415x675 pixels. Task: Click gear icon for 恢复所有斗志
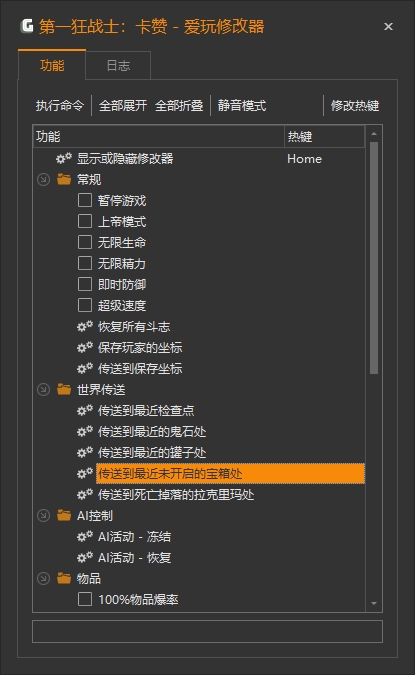click(85, 326)
